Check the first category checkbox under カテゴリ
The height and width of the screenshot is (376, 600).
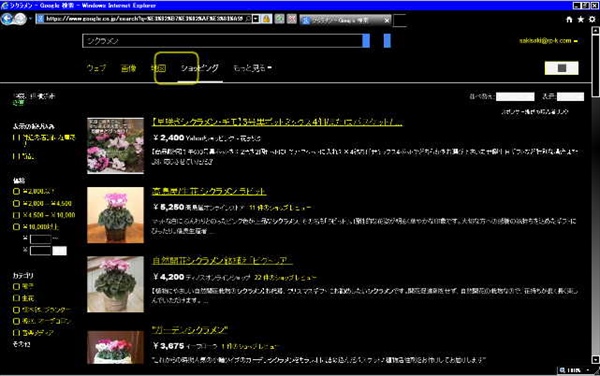point(16,286)
